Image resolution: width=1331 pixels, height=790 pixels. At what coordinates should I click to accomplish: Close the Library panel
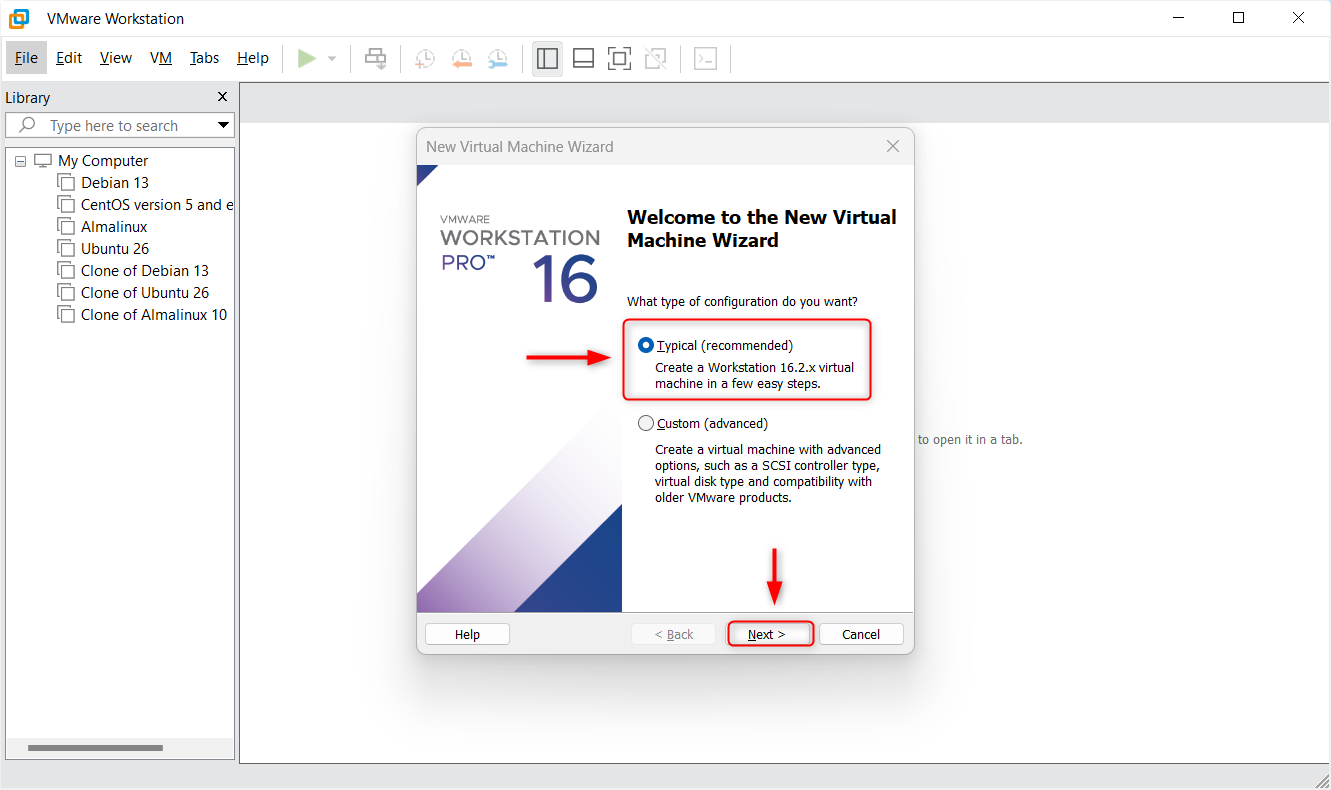tap(223, 97)
